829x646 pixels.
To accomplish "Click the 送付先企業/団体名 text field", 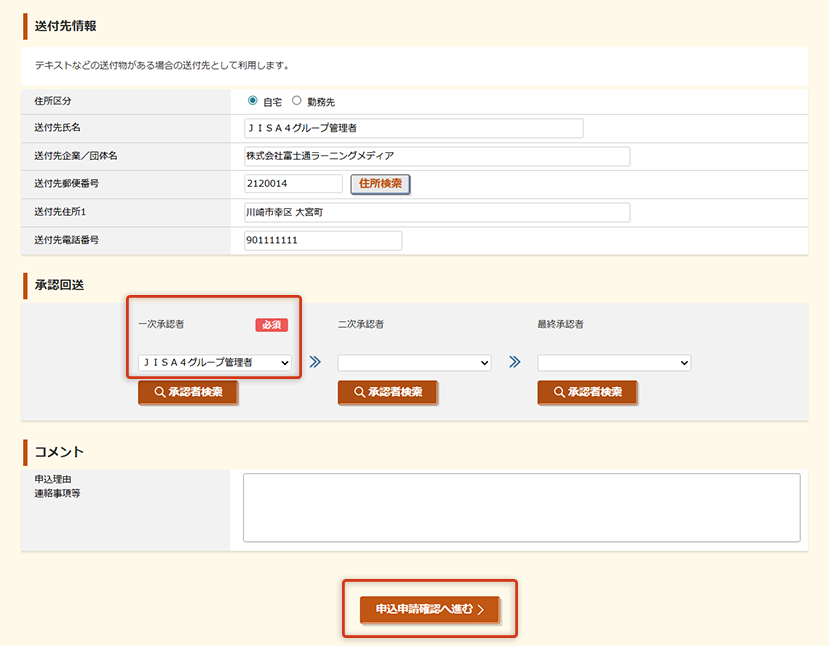I will [x=437, y=156].
